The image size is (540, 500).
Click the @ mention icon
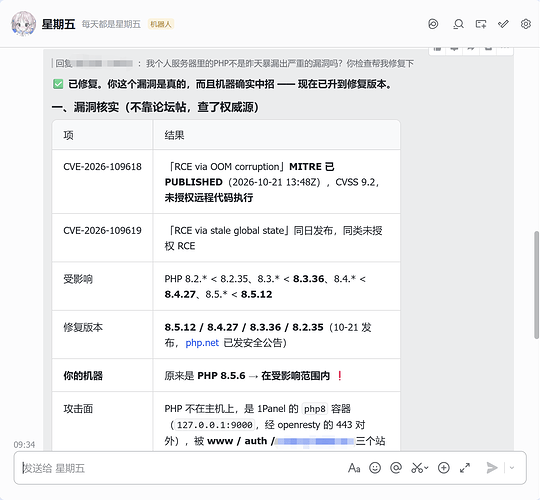coord(396,468)
